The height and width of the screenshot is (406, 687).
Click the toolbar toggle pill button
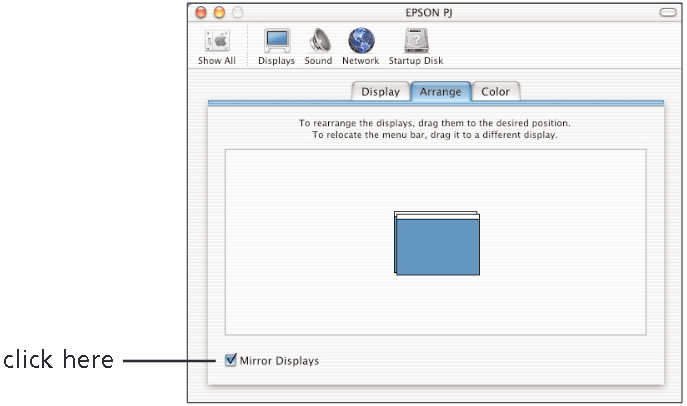668,12
